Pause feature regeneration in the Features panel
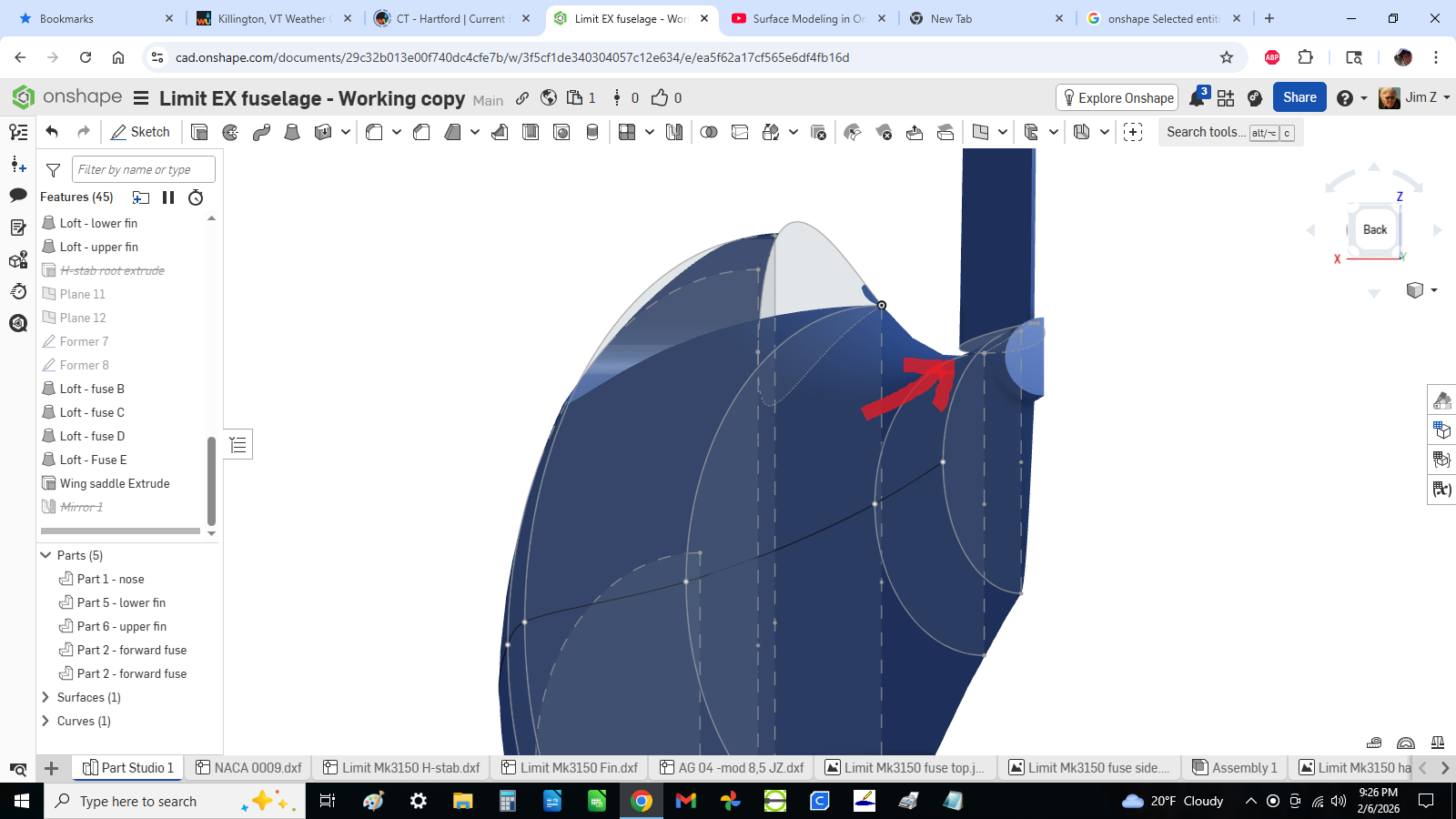This screenshot has width=1456, height=819. 168,197
